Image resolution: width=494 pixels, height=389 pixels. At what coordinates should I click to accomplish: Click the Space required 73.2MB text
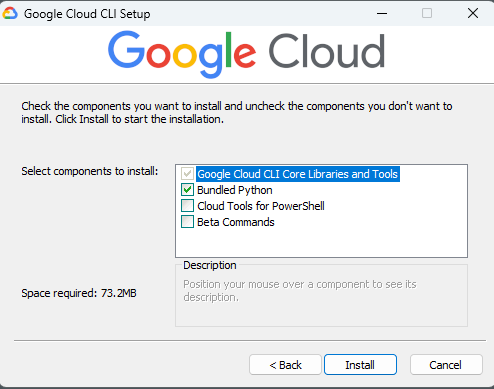coord(79,293)
